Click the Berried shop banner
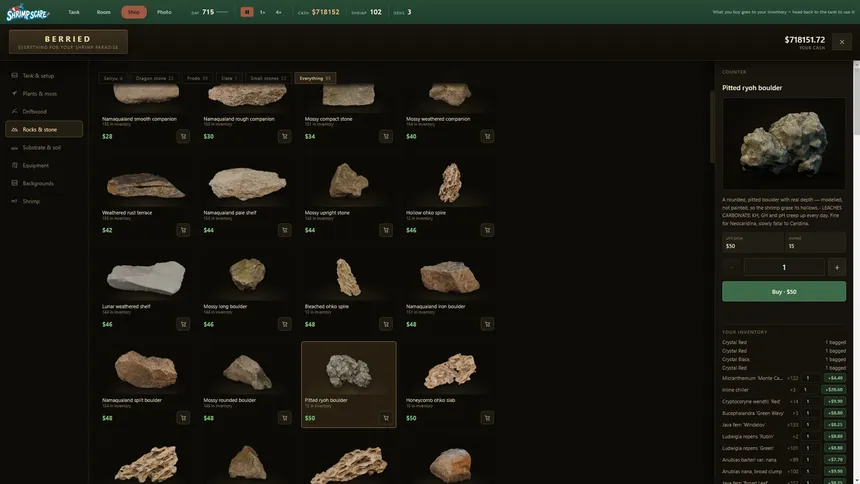The image size is (860, 484). click(x=68, y=42)
